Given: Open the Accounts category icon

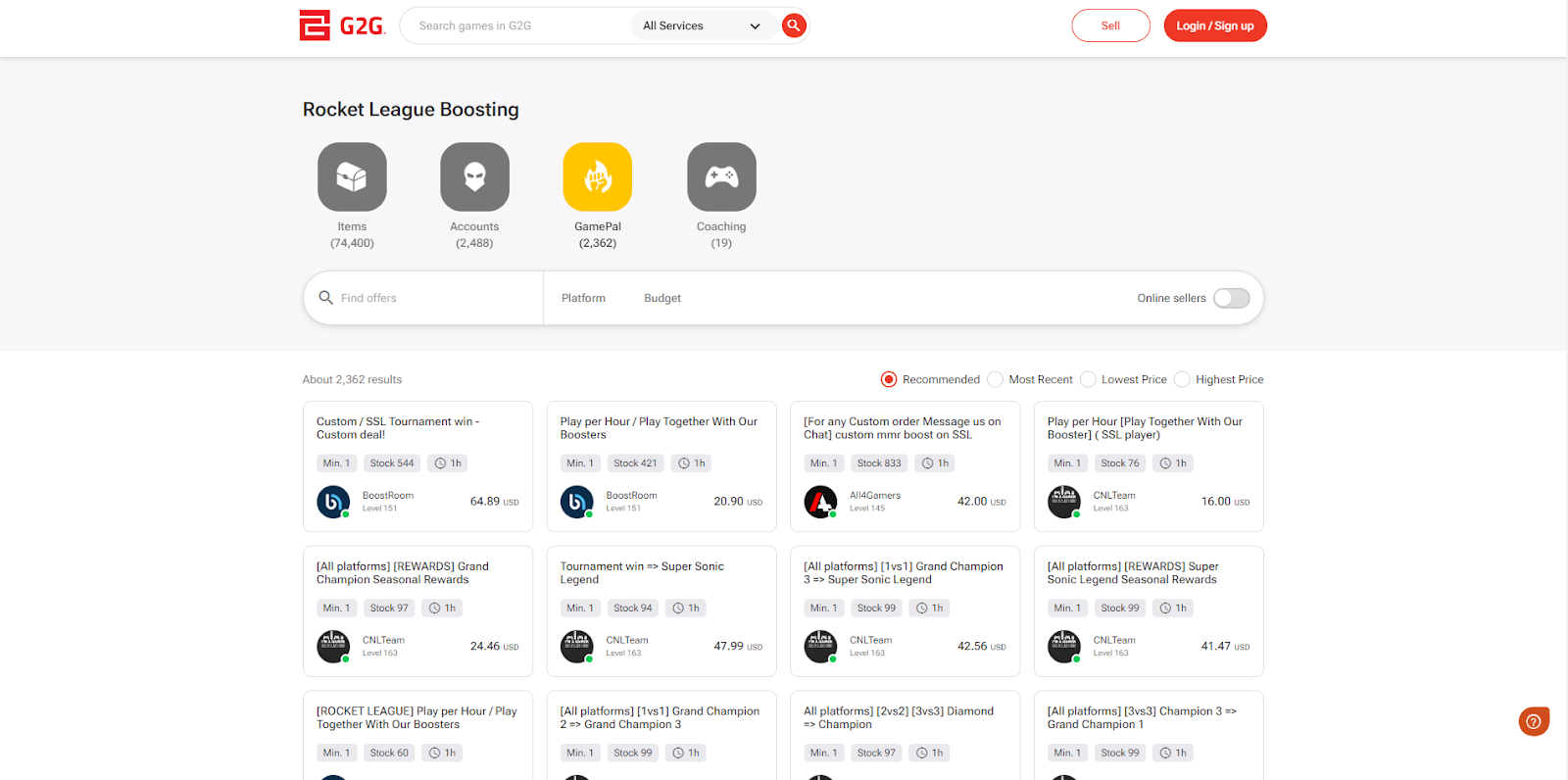Looking at the screenshot, I should (x=474, y=176).
